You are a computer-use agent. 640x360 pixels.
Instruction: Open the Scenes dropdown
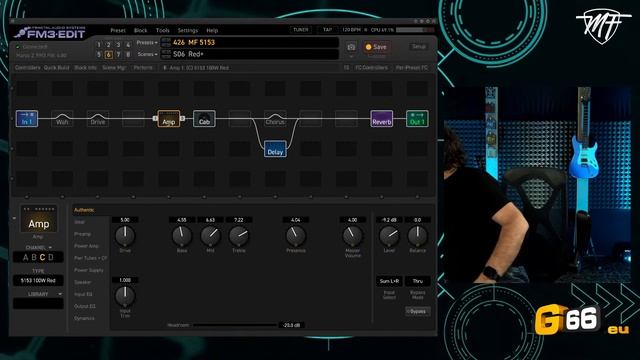click(147, 54)
